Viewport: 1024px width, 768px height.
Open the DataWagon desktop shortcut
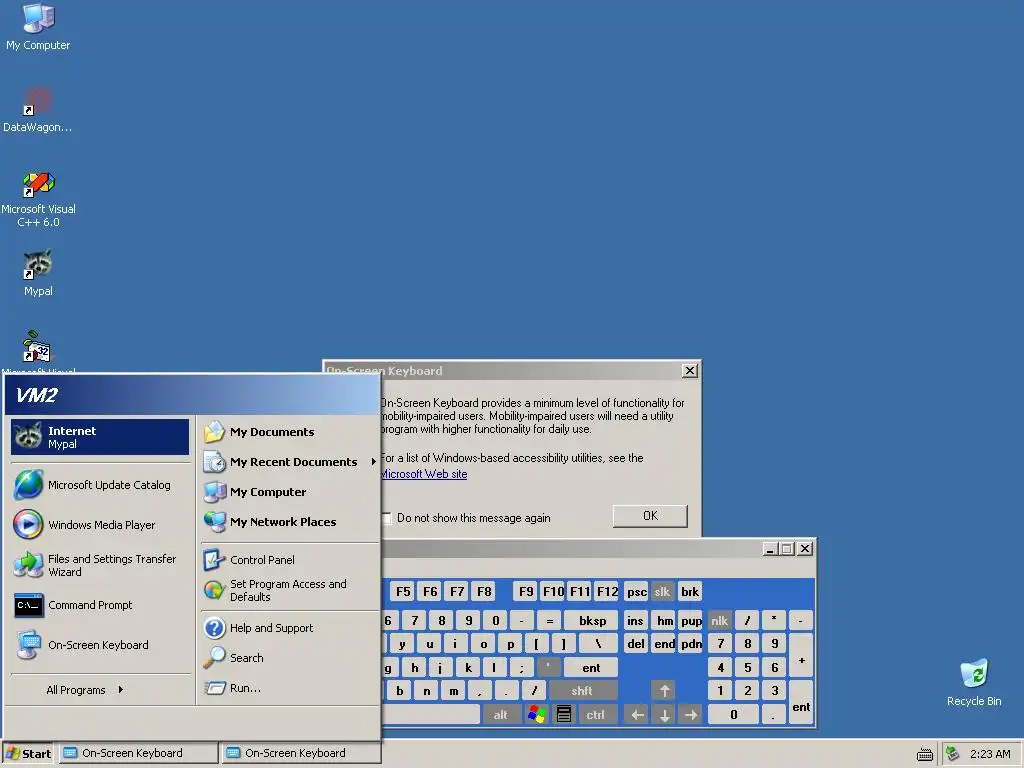click(37, 110)
